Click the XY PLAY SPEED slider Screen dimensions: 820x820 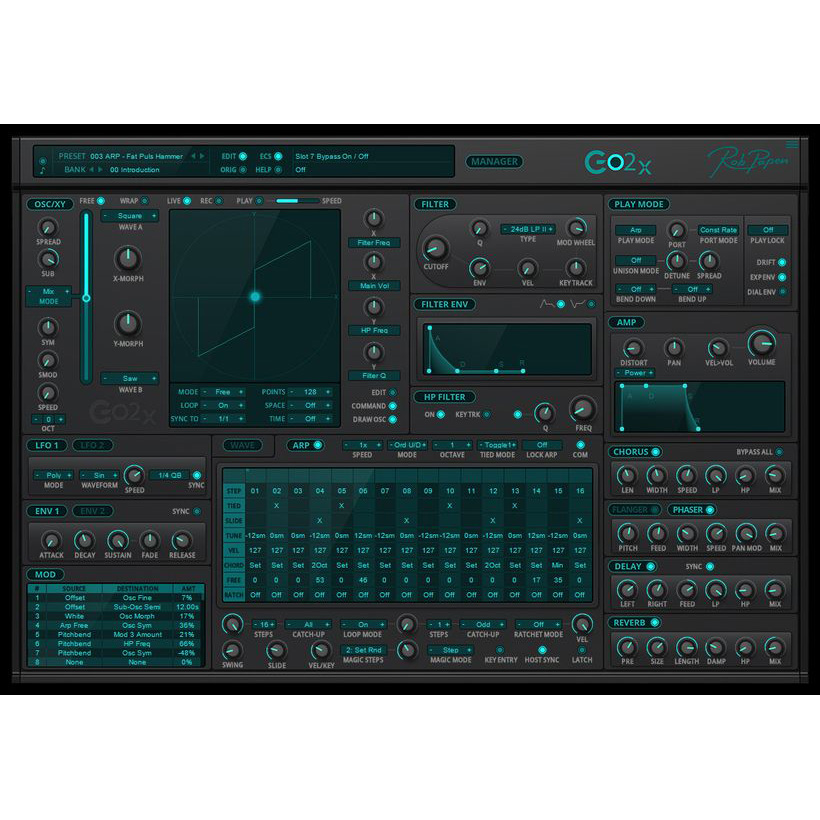click(297, 201)
